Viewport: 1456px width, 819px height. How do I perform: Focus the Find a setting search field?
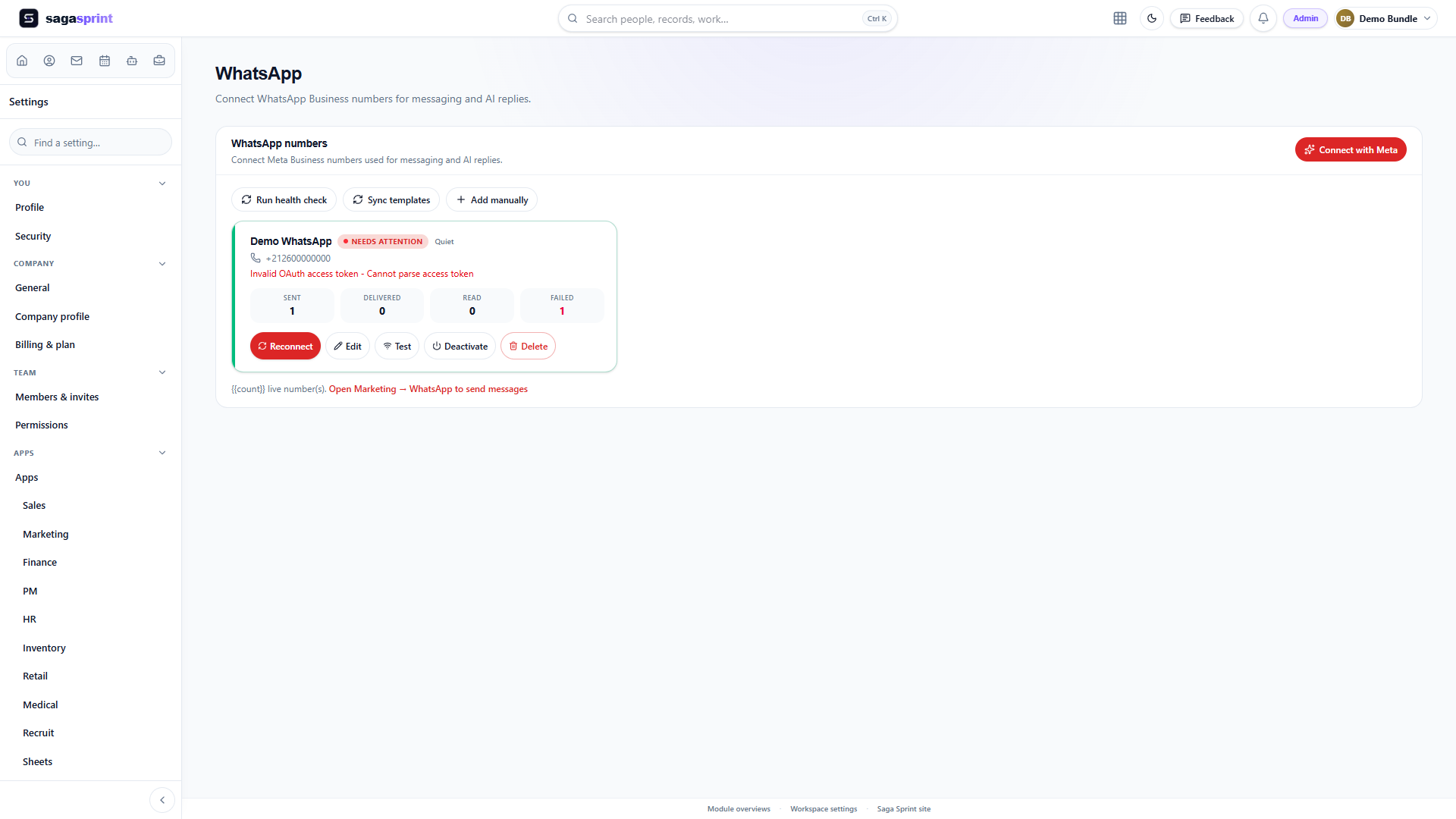[90, 143]
